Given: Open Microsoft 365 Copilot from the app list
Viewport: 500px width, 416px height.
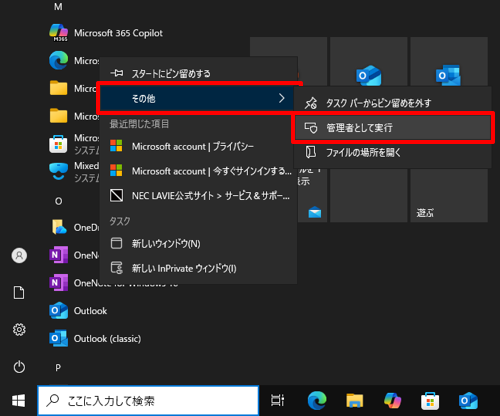Looking at the screenshot, I should (106, 33).
